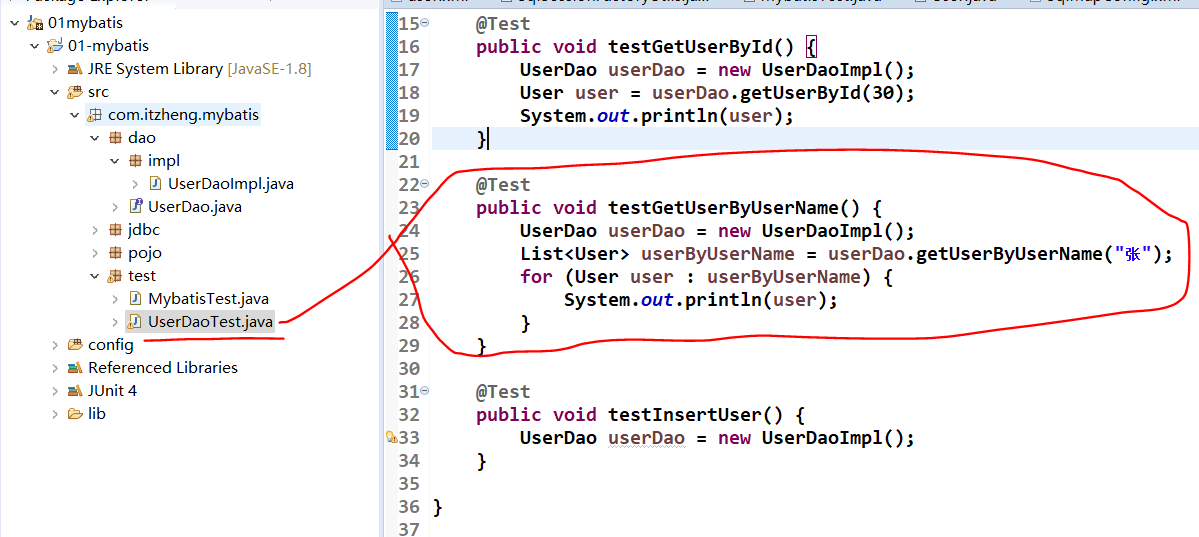Select the Referenced Libraries tree label
This screenshot has height=537, width=1199.
tap(163, 368)
